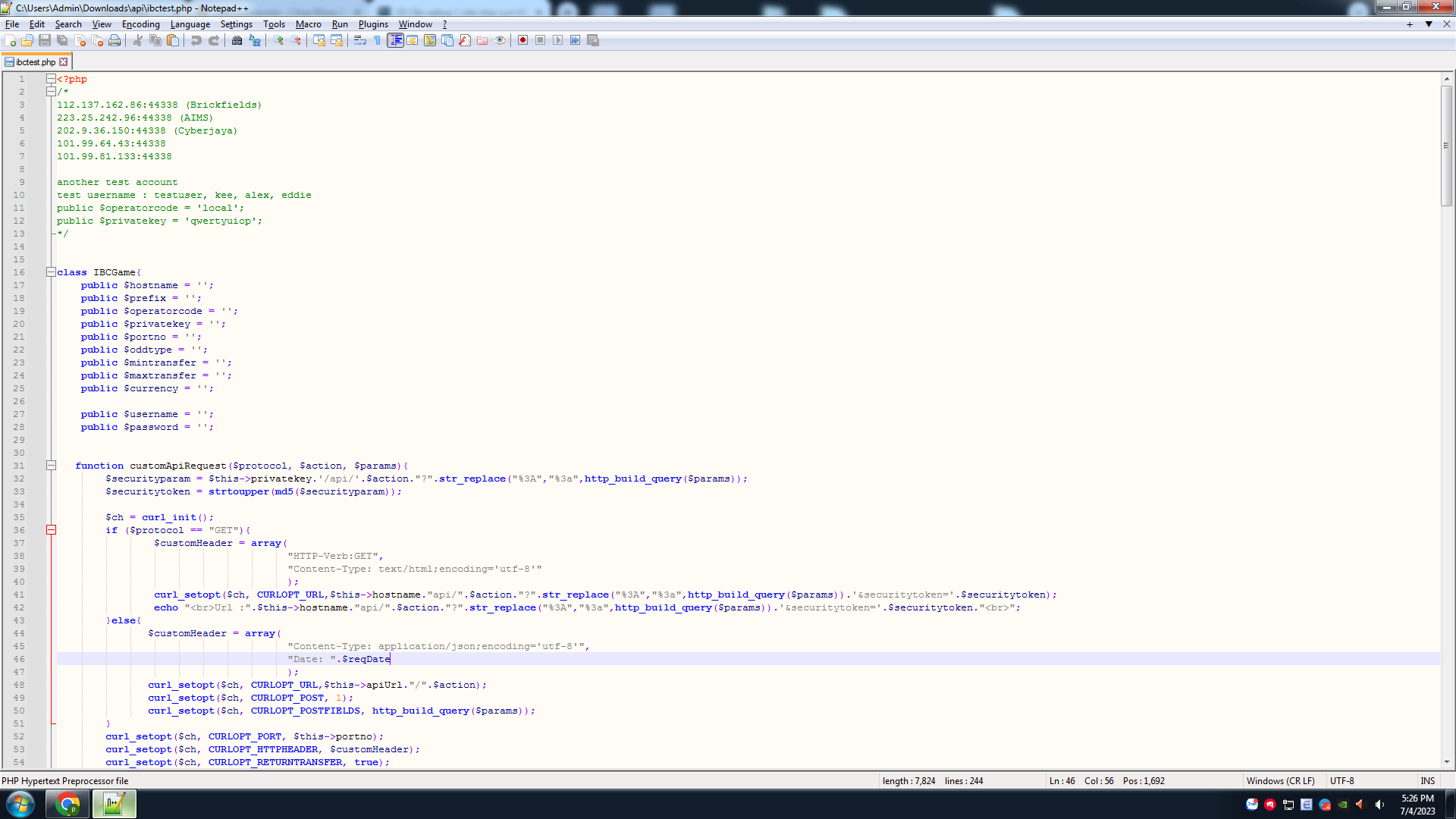Collapse class IBCGame fold at line 16
This screenshot has width=1456, height=819.
(x=51, y=272)
